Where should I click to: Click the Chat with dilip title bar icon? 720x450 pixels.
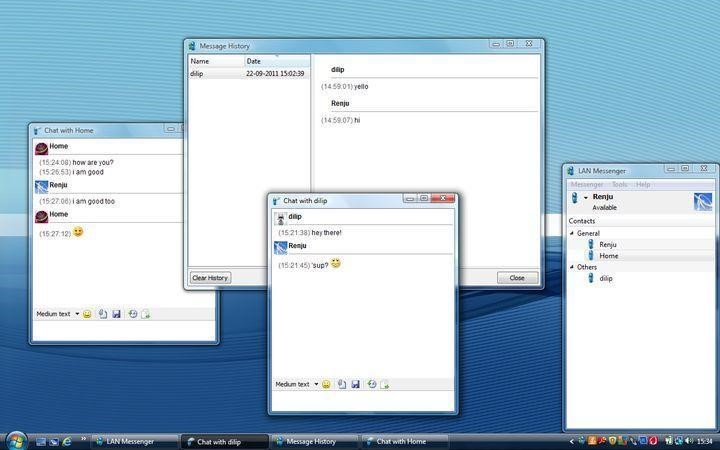click(276, 201)
